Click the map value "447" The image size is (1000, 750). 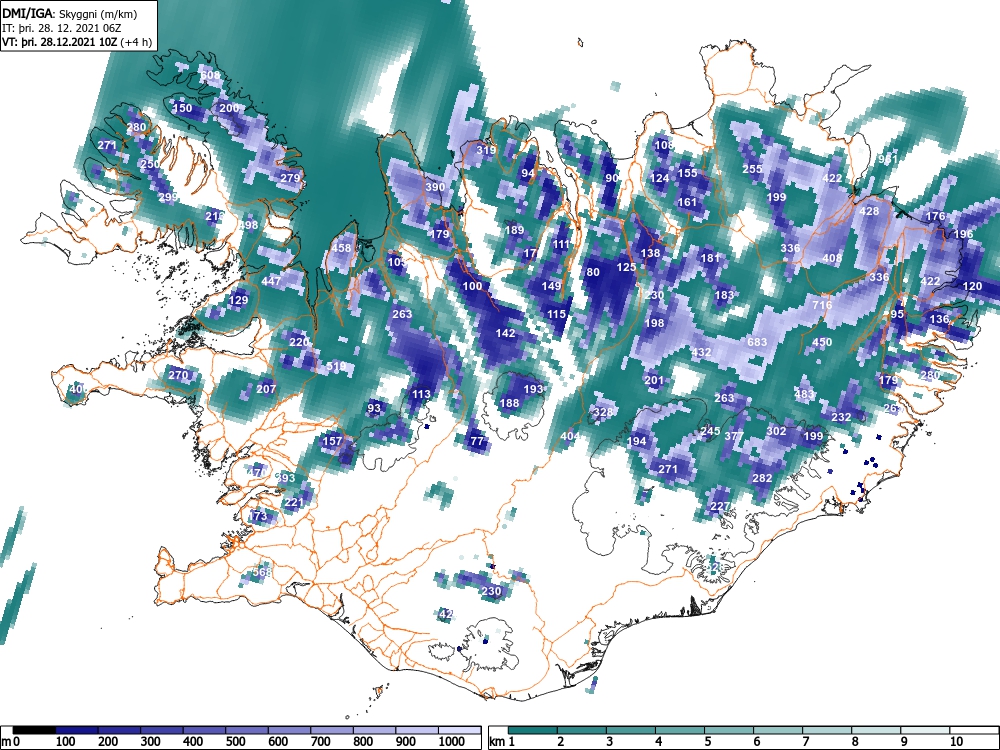[x=271, y=281]
